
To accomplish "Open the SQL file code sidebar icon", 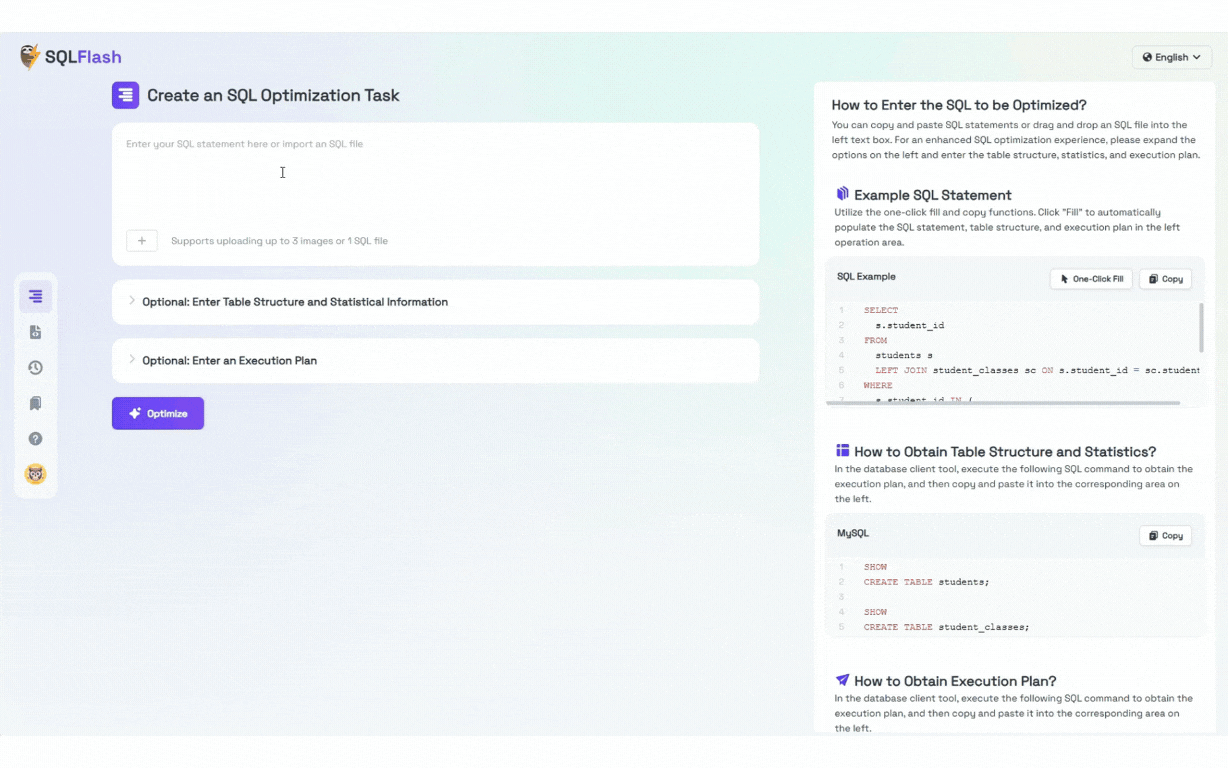I will click(36, 332).
